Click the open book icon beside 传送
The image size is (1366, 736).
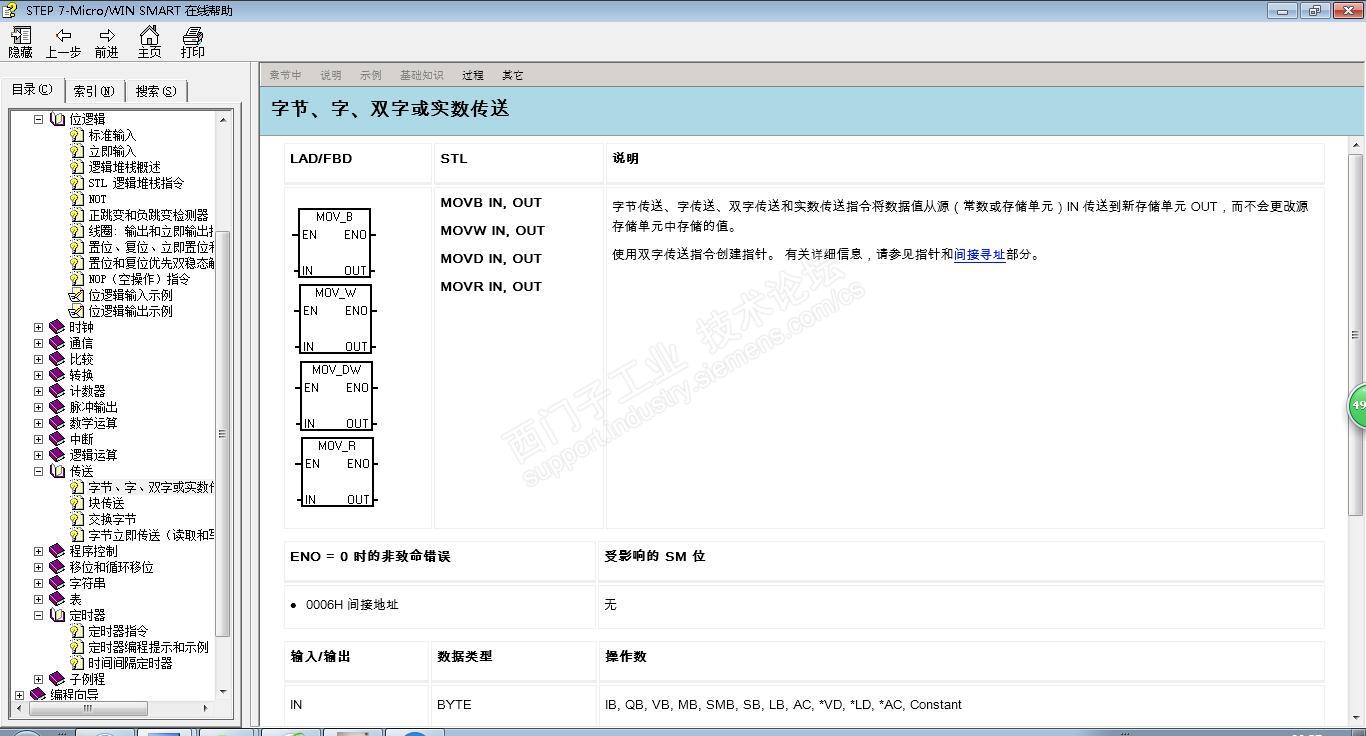[57, 471]
